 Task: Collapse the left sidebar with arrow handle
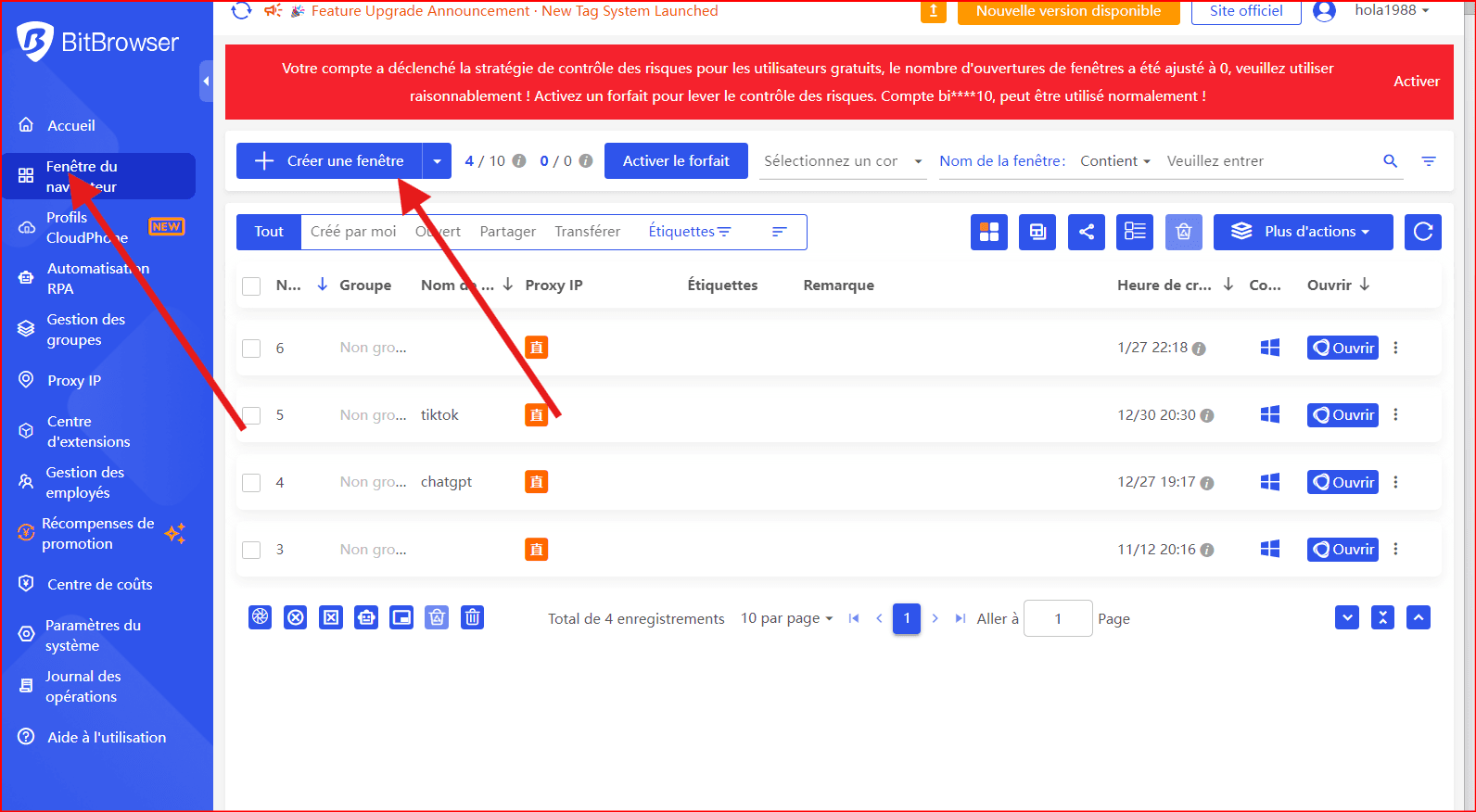click(206, 82)
